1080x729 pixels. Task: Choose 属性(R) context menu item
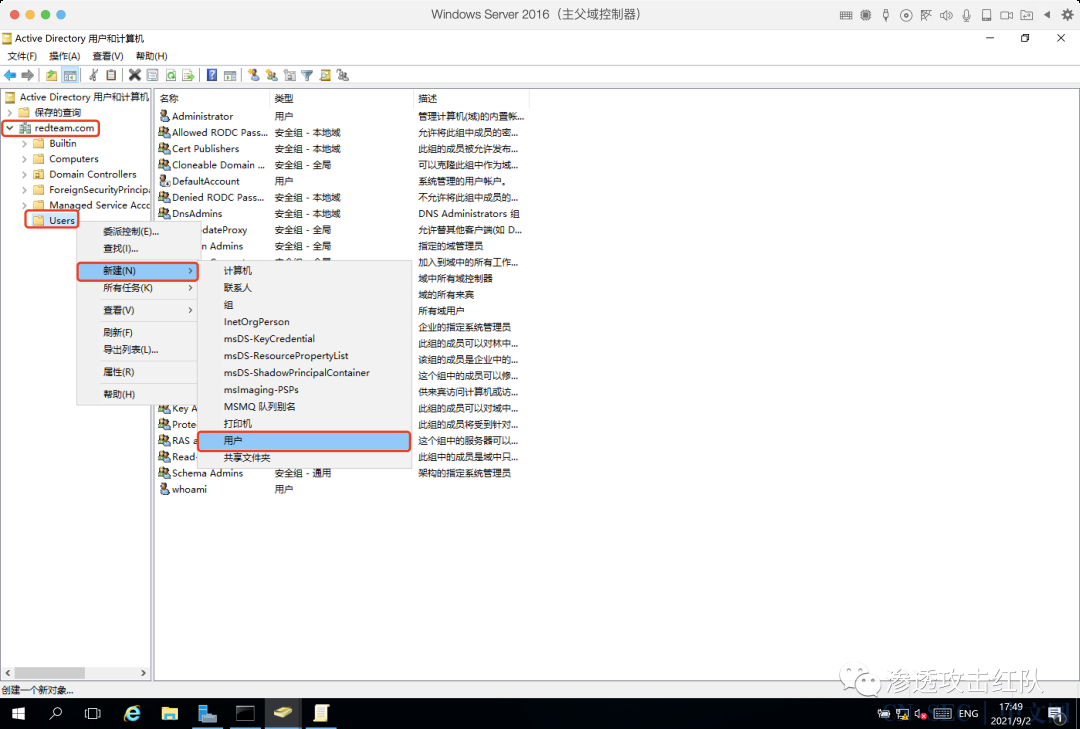click(x=137, y=372)
